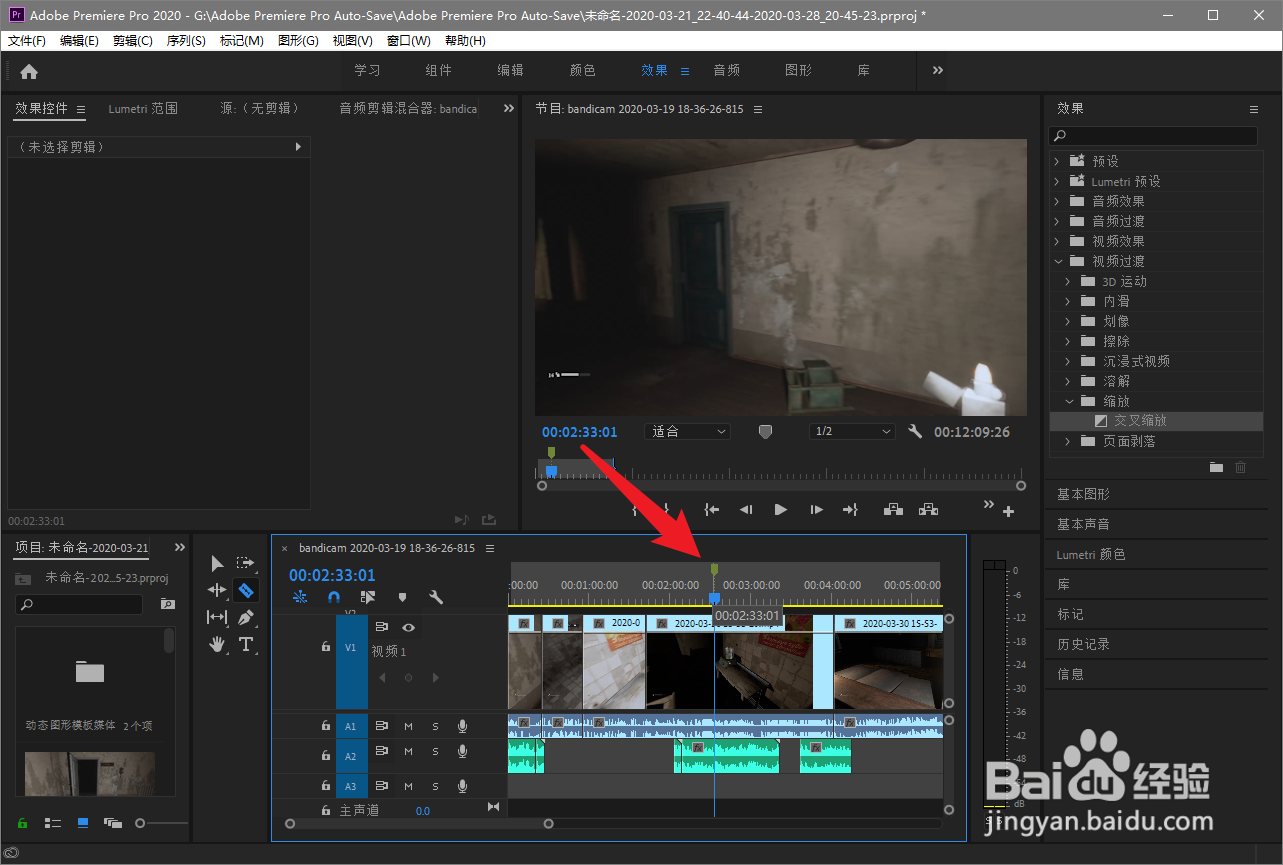Open the 1/2 playback resolution dropdown
This screenshot has height=865, width=1283.
click(852, 431)
